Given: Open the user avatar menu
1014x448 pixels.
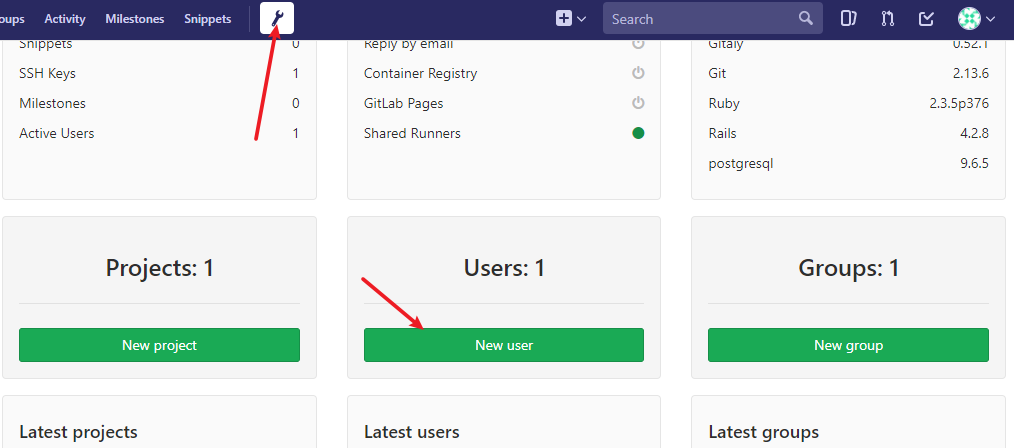Looking at the screenshot, I should 976,19.
